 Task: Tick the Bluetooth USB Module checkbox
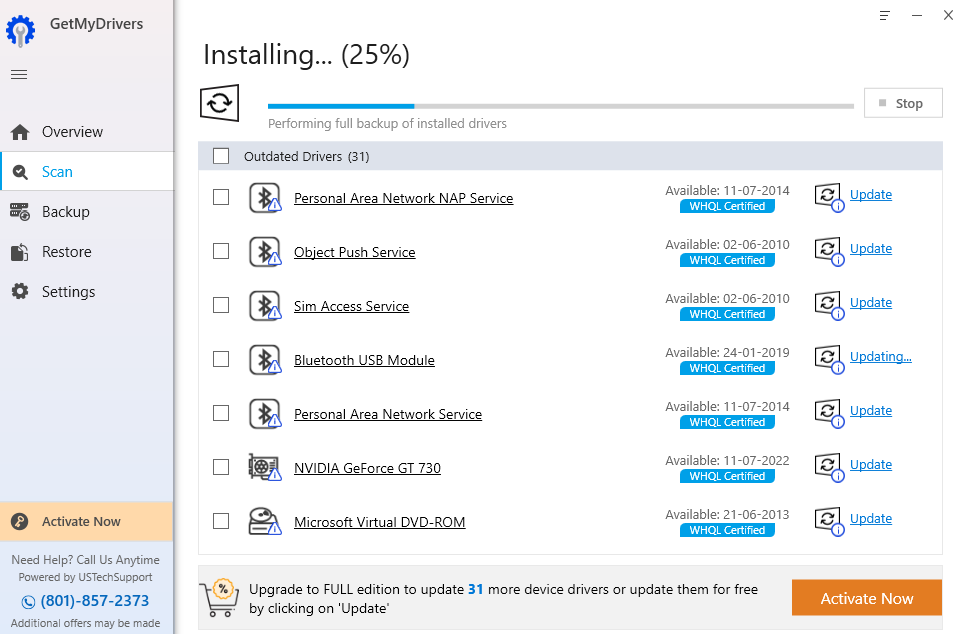tap(221, 359)
